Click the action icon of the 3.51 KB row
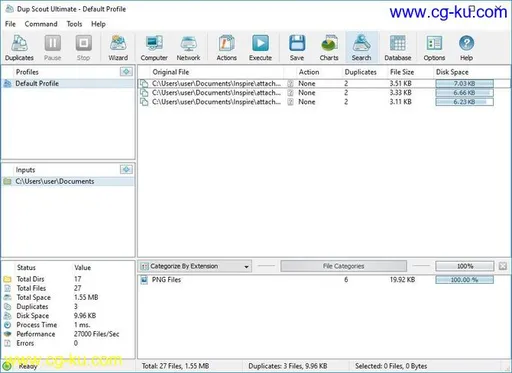The image size is (512, 373). tap(291, 83)
